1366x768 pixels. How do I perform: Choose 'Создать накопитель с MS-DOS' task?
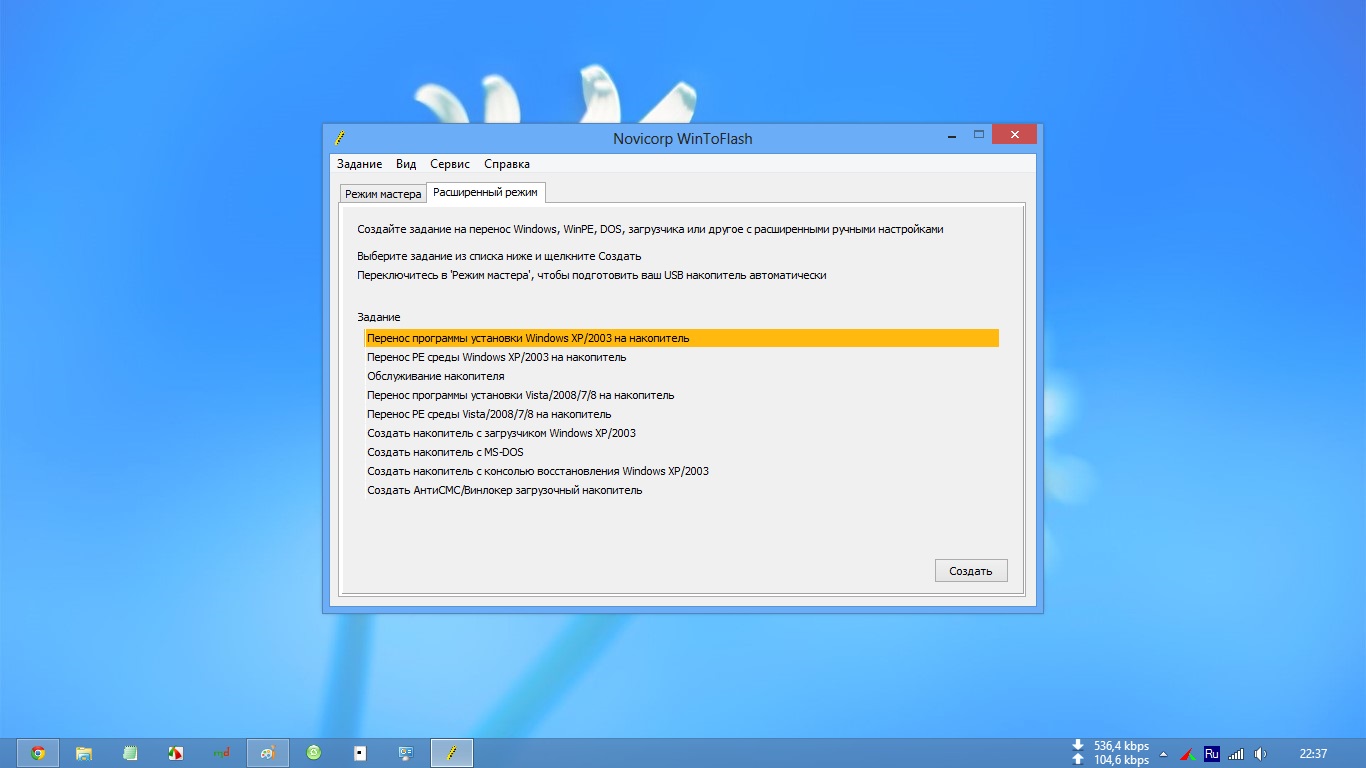pos(681,452)
